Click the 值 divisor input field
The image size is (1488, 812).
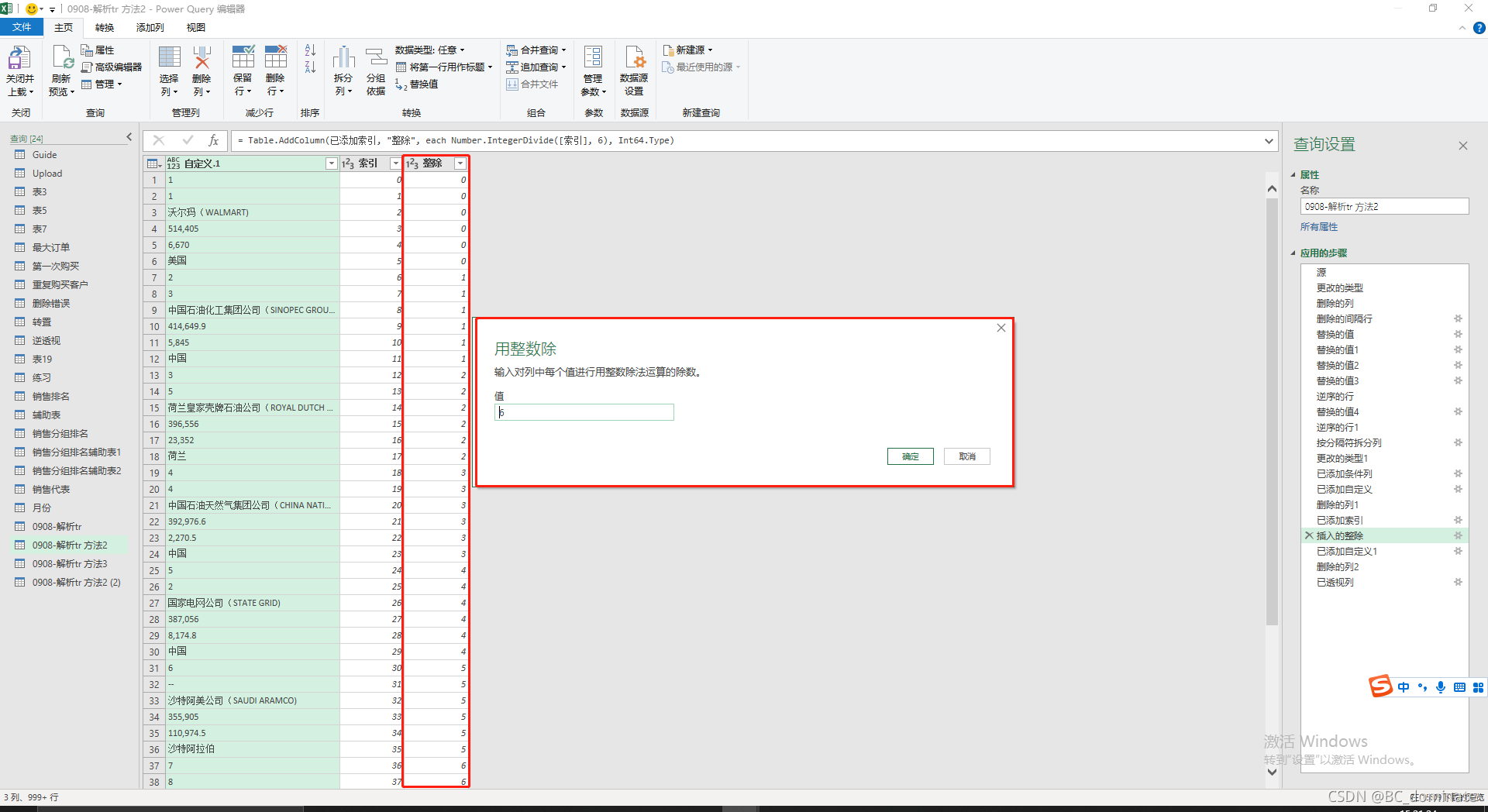(x=584, y=412)
